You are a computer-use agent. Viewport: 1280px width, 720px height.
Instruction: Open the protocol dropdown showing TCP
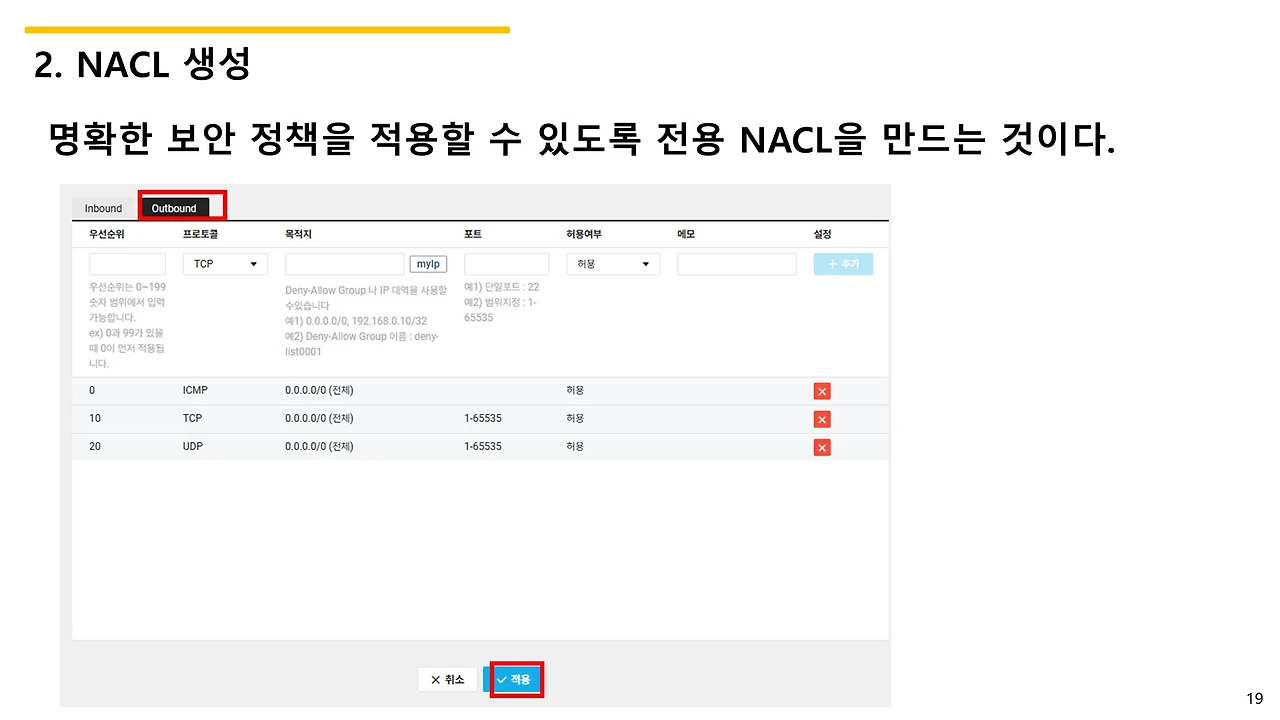click(x=225, y=263)
